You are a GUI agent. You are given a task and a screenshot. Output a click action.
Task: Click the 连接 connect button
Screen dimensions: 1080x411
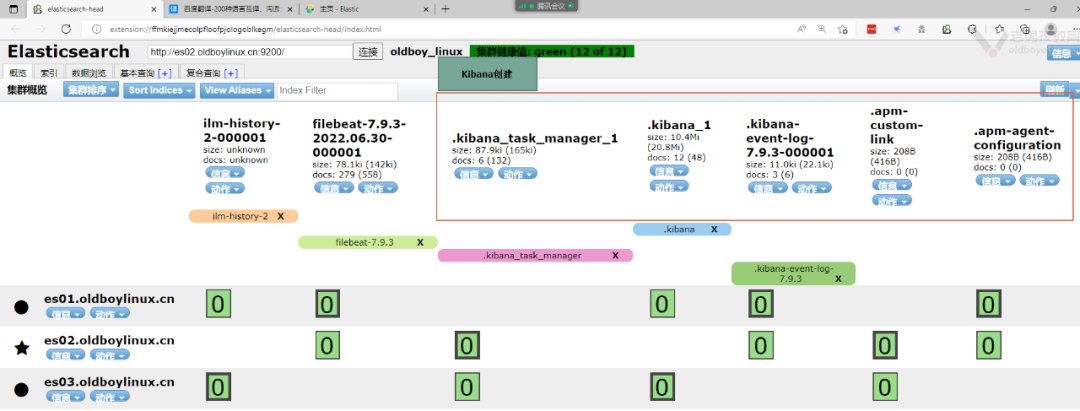click(367, 52)
